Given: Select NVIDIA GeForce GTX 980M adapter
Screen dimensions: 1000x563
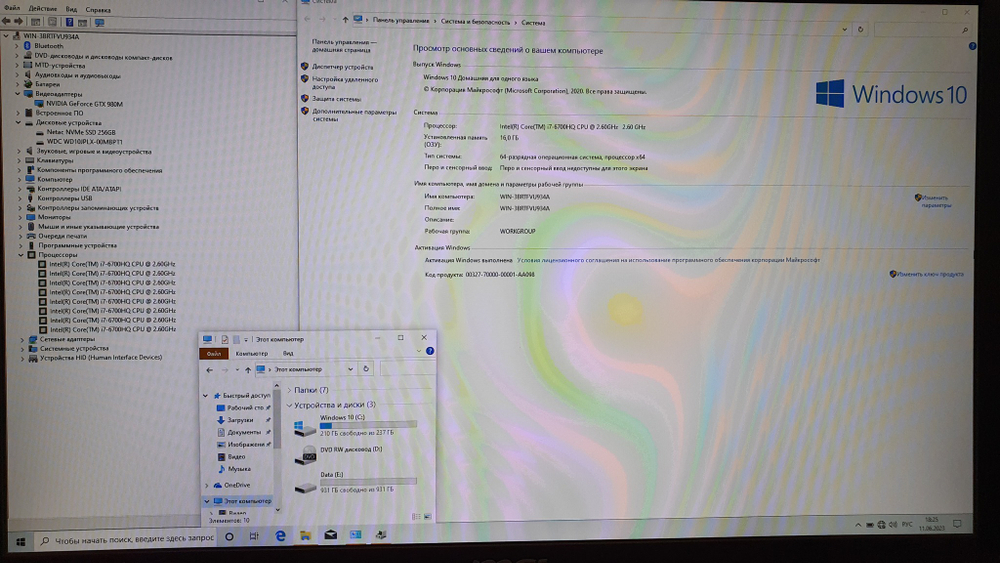Looking at the screenshot, I should click(x=84, y=103).
